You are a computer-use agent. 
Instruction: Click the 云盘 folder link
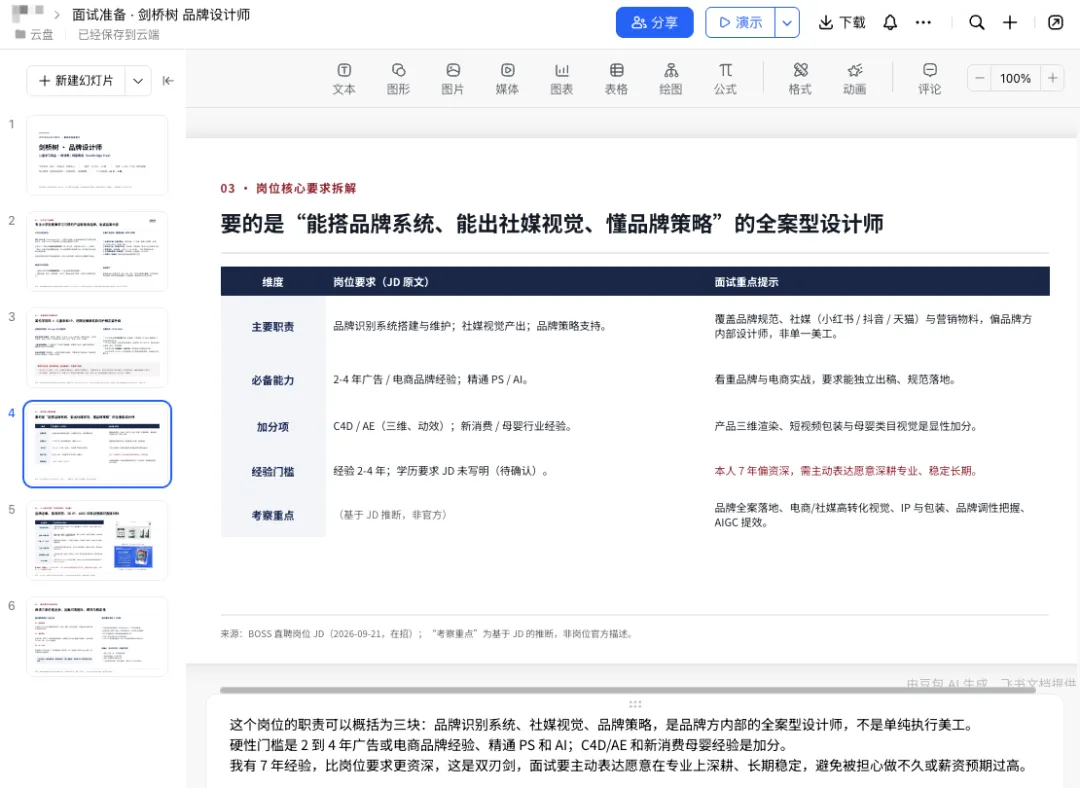(x=34, y=34)
